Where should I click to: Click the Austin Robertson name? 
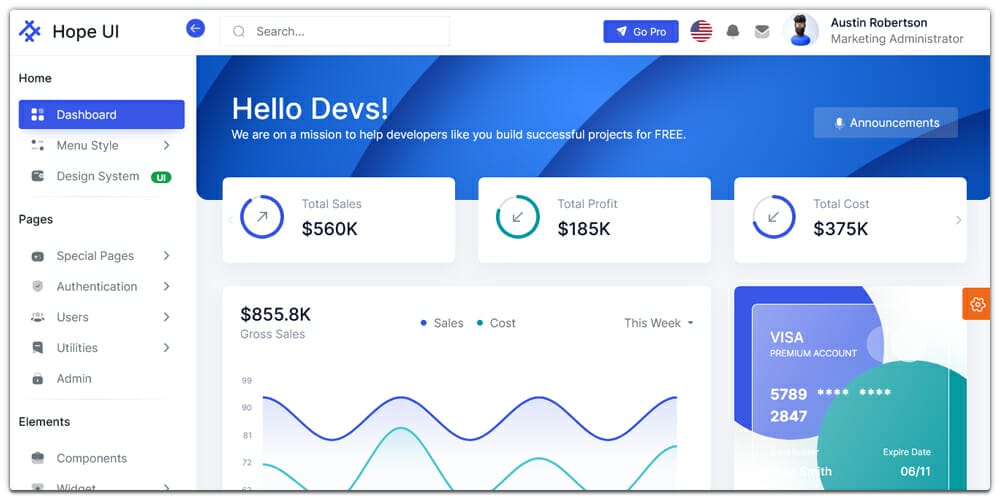[879, 22]
